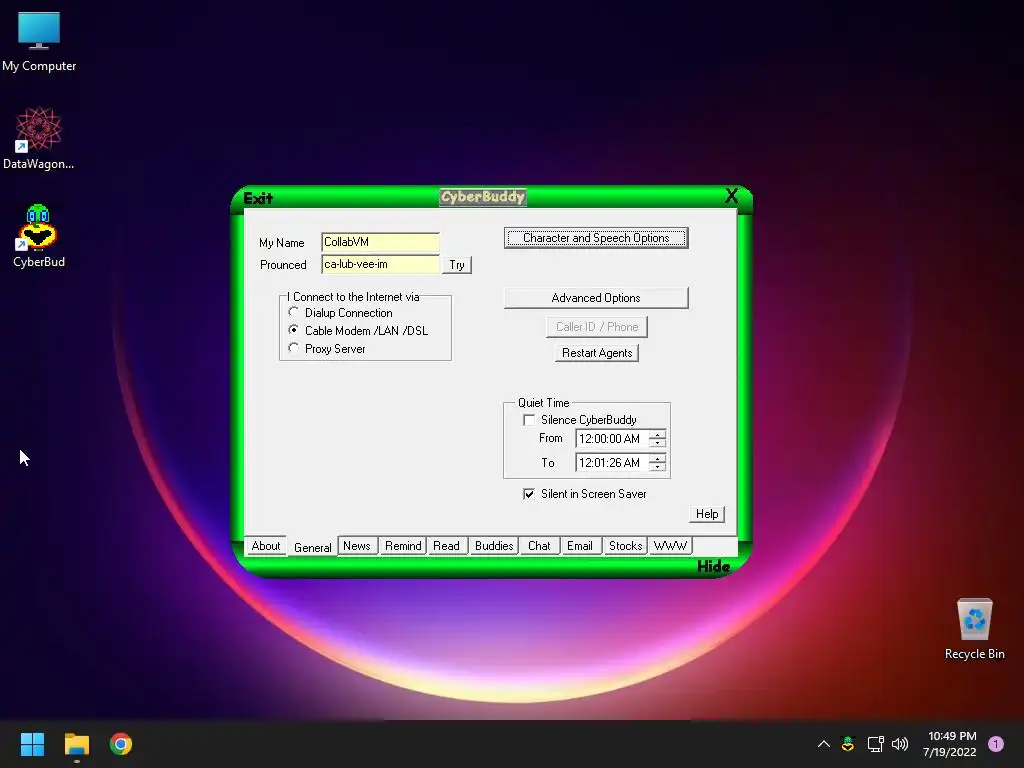The height and width of the screenshot is (768, 1024).
Task: Open Advanced Options
Action: (596, 298)
